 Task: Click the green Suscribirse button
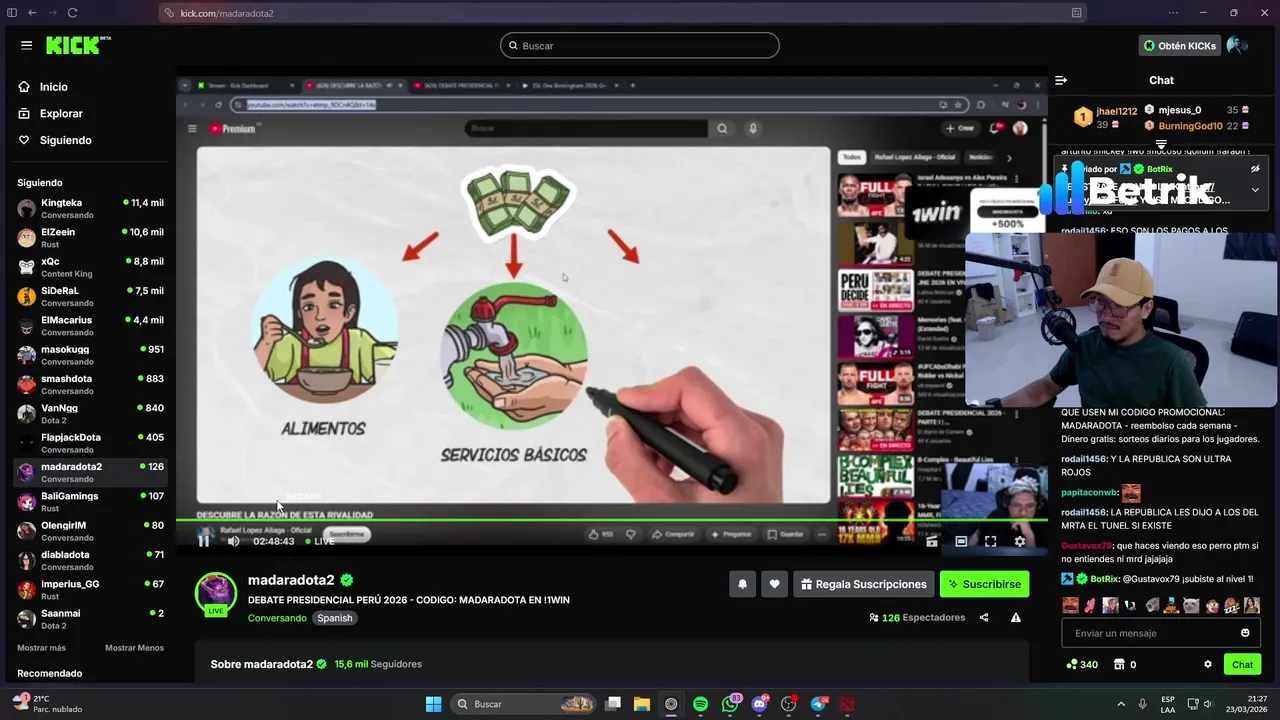click(984, 584)
